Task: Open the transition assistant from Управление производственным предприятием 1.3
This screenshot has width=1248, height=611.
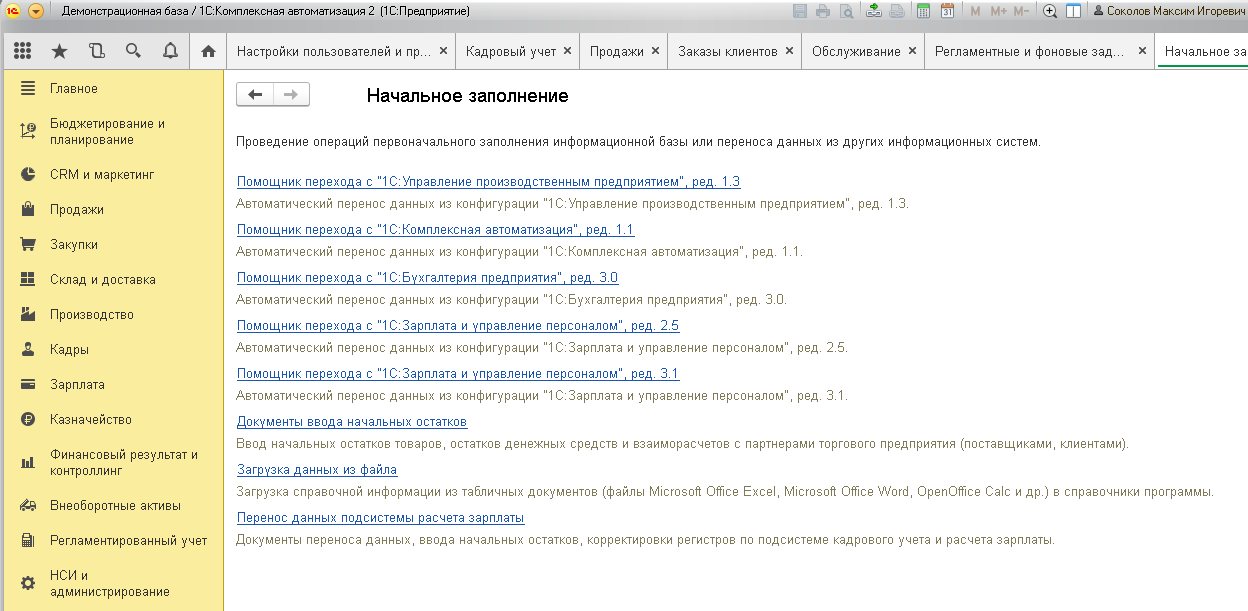Action: tap(488, 182)
